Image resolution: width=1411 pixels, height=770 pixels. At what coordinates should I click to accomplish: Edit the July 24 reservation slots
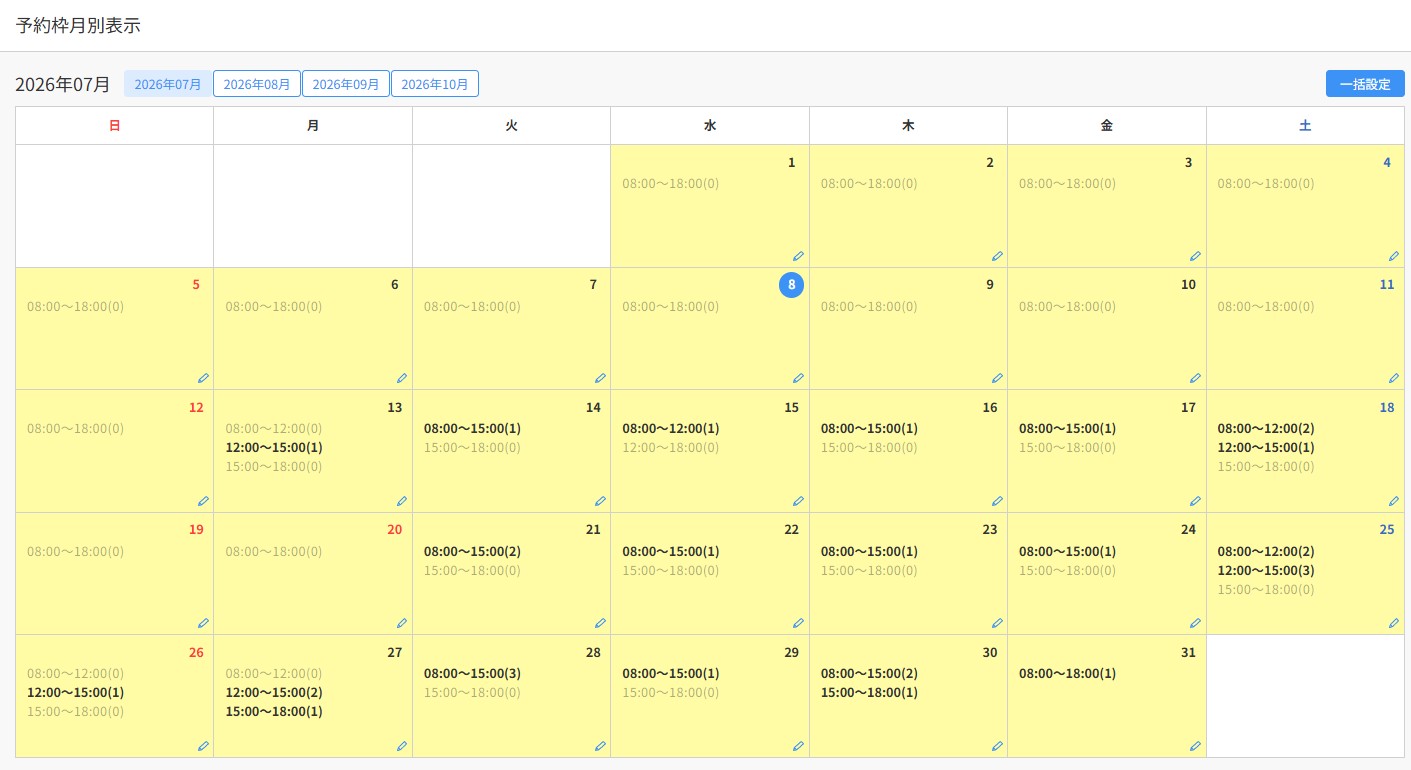1195,623
